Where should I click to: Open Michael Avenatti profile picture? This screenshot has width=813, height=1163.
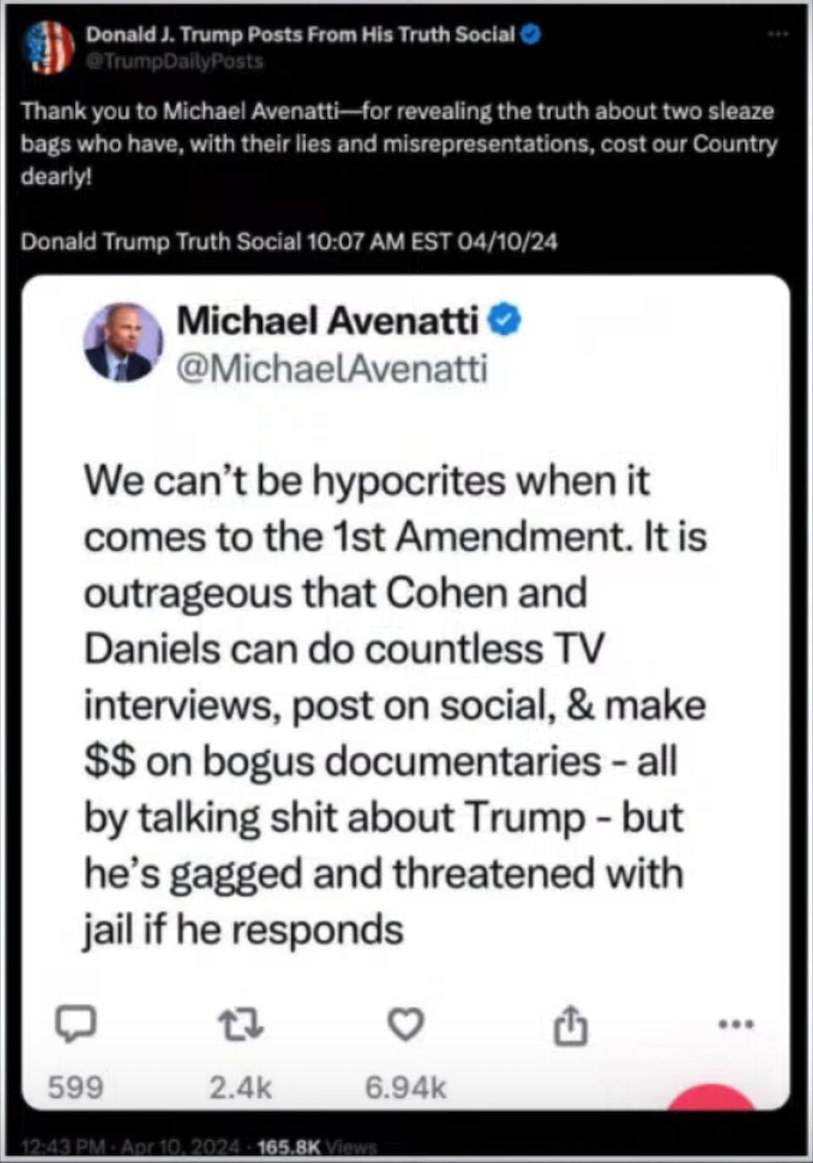(122, 343)
